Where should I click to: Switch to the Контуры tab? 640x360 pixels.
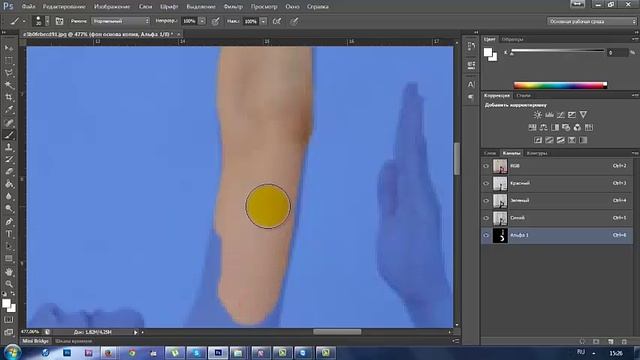537,153
